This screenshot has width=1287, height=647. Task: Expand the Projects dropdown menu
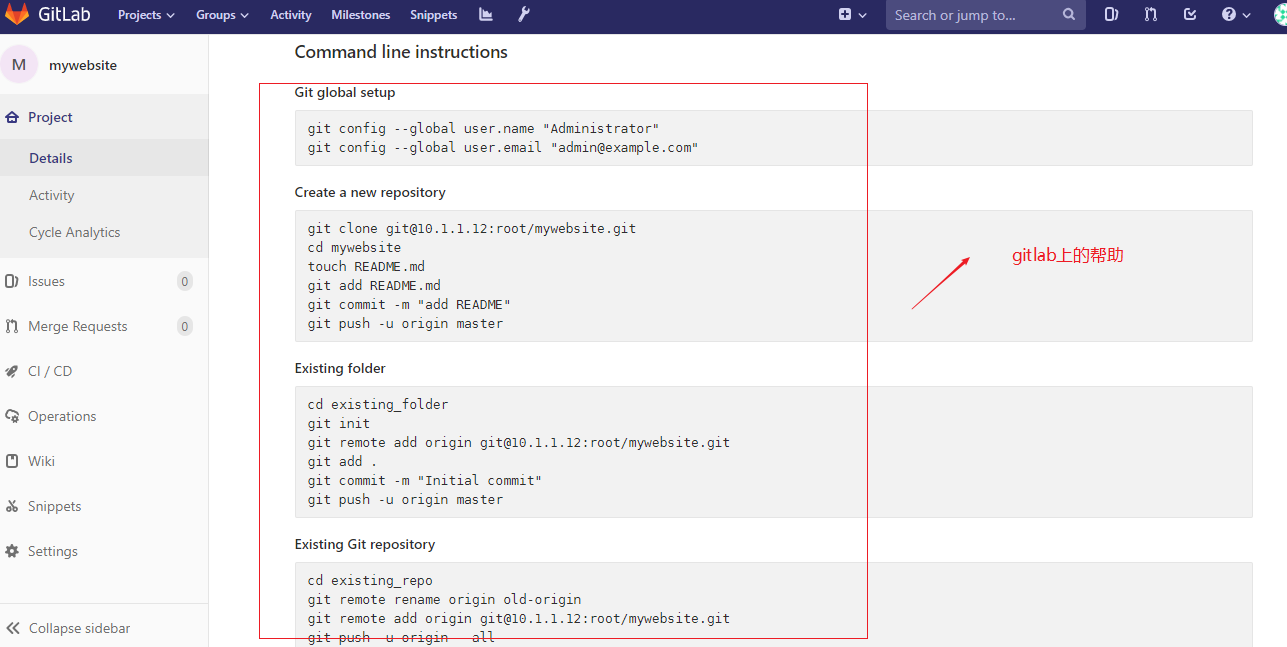pyautogui.click(x=146, y=15)
